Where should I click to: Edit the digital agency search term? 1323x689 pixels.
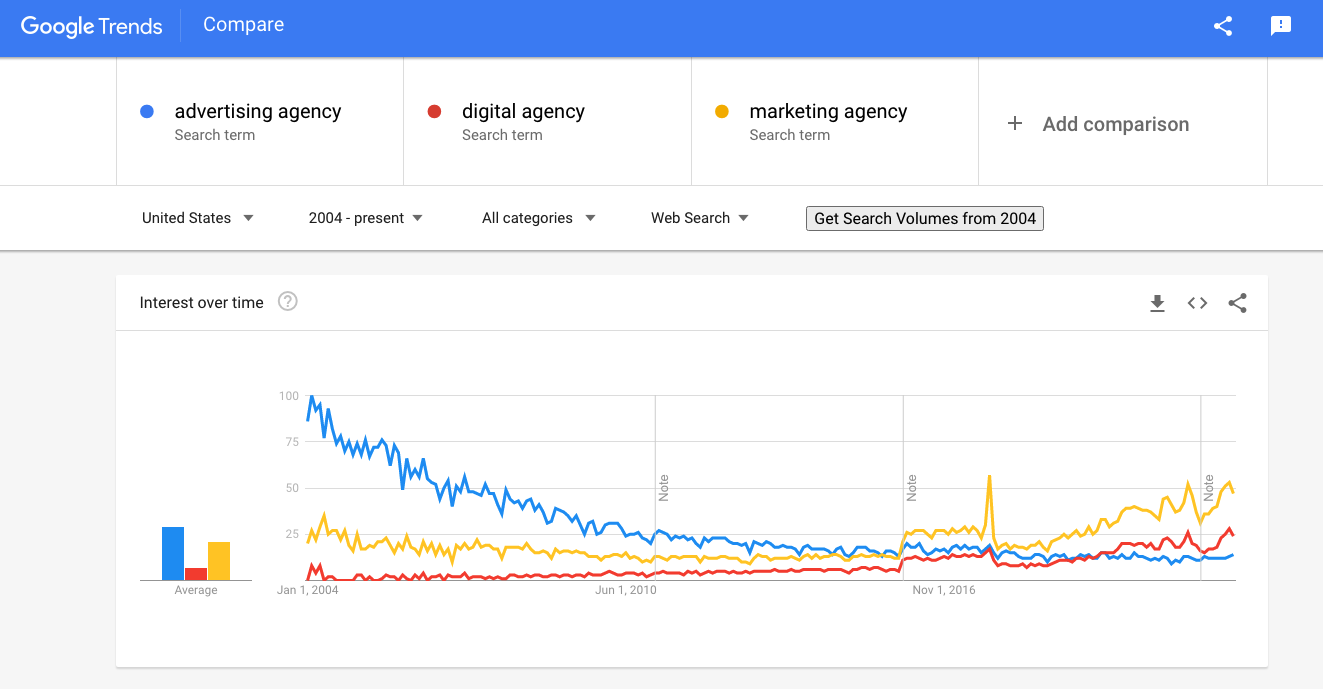[x=523, y=112]
